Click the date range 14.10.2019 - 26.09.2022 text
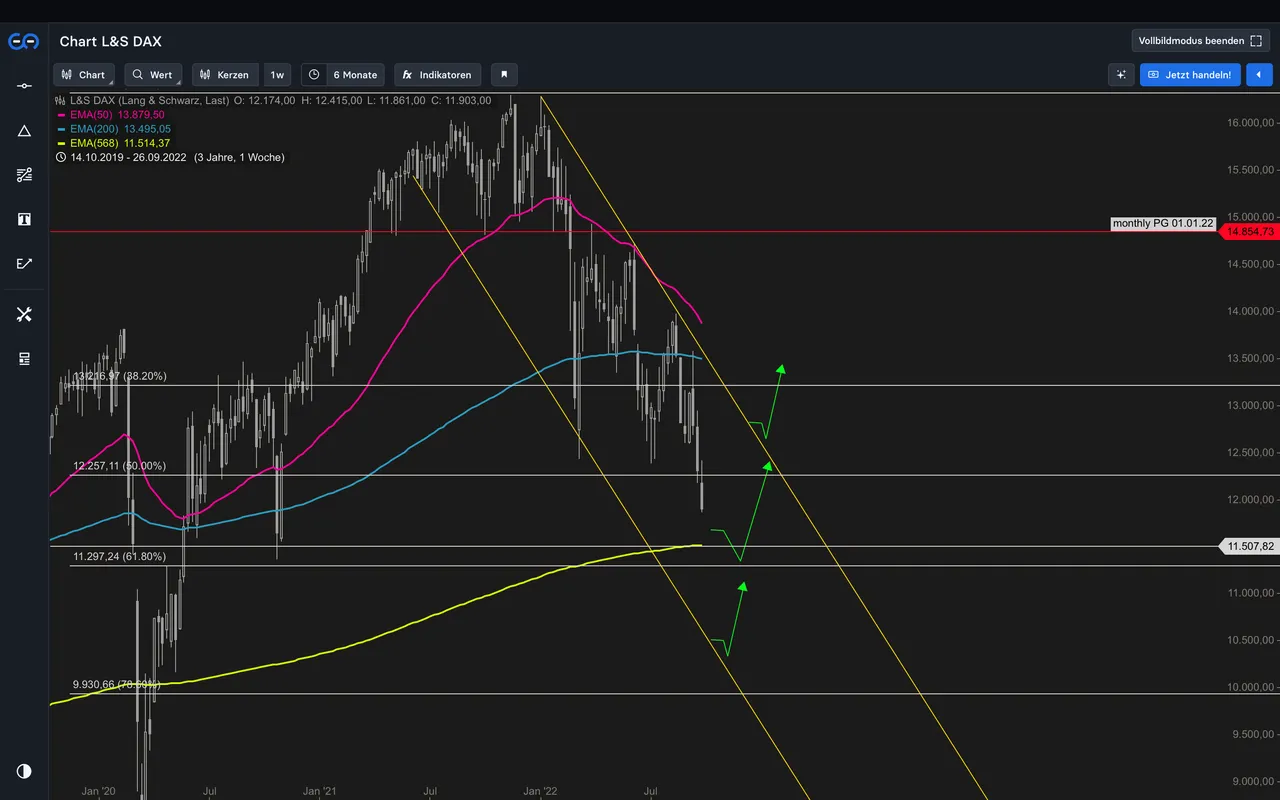 tap(129, 157)
